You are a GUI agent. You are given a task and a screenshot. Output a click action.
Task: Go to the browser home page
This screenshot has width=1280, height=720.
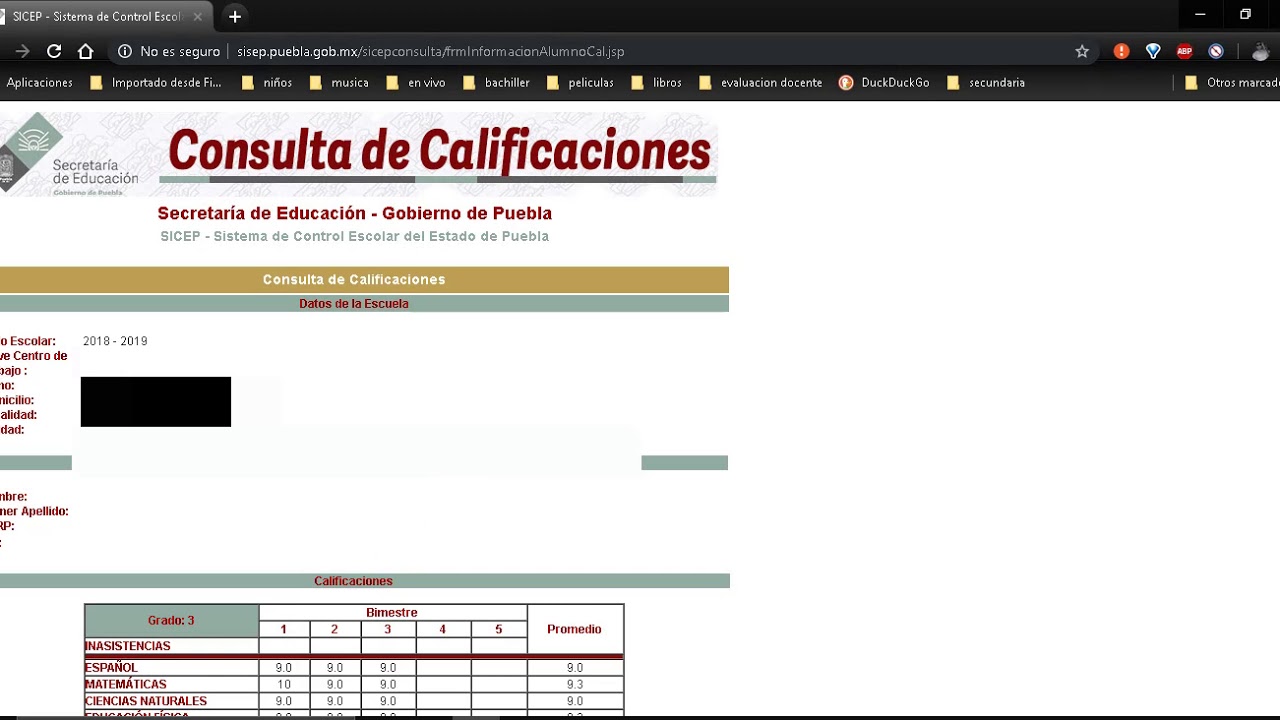coord(86,51)
